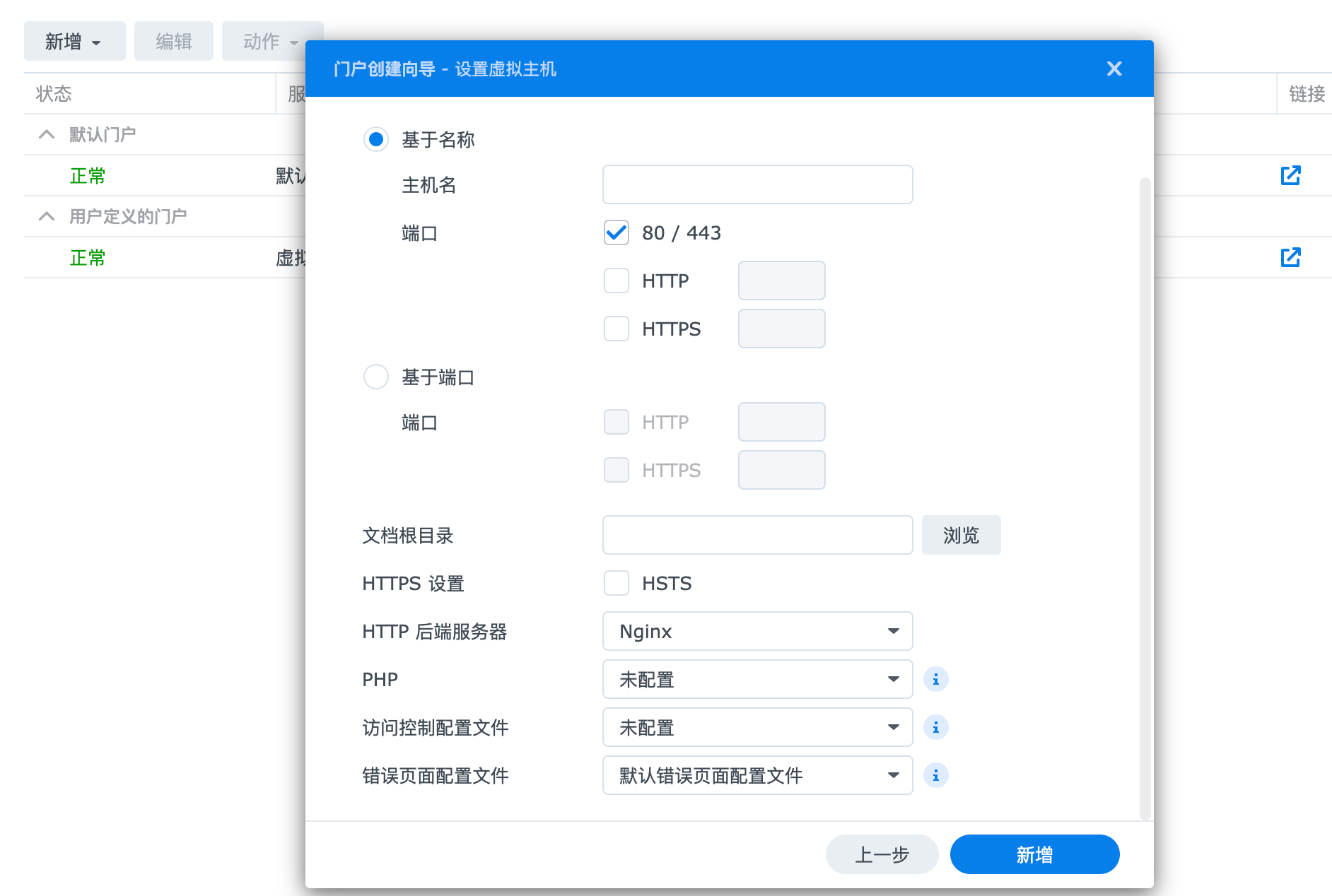Click the 链接 column header
This screenshot has width=1332, height=896.
pyautogui.click(x=1305, y=93)
